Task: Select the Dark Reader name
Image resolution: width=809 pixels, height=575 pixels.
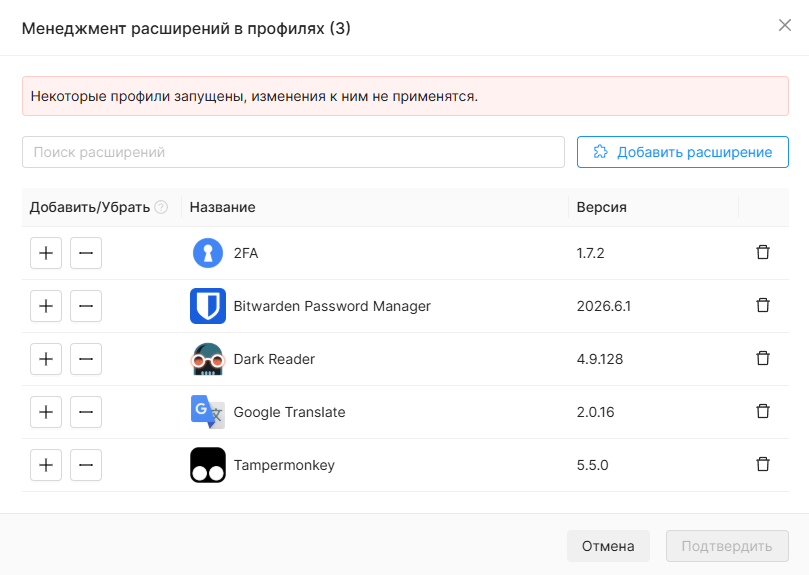Action: click(x=274, y=359)
